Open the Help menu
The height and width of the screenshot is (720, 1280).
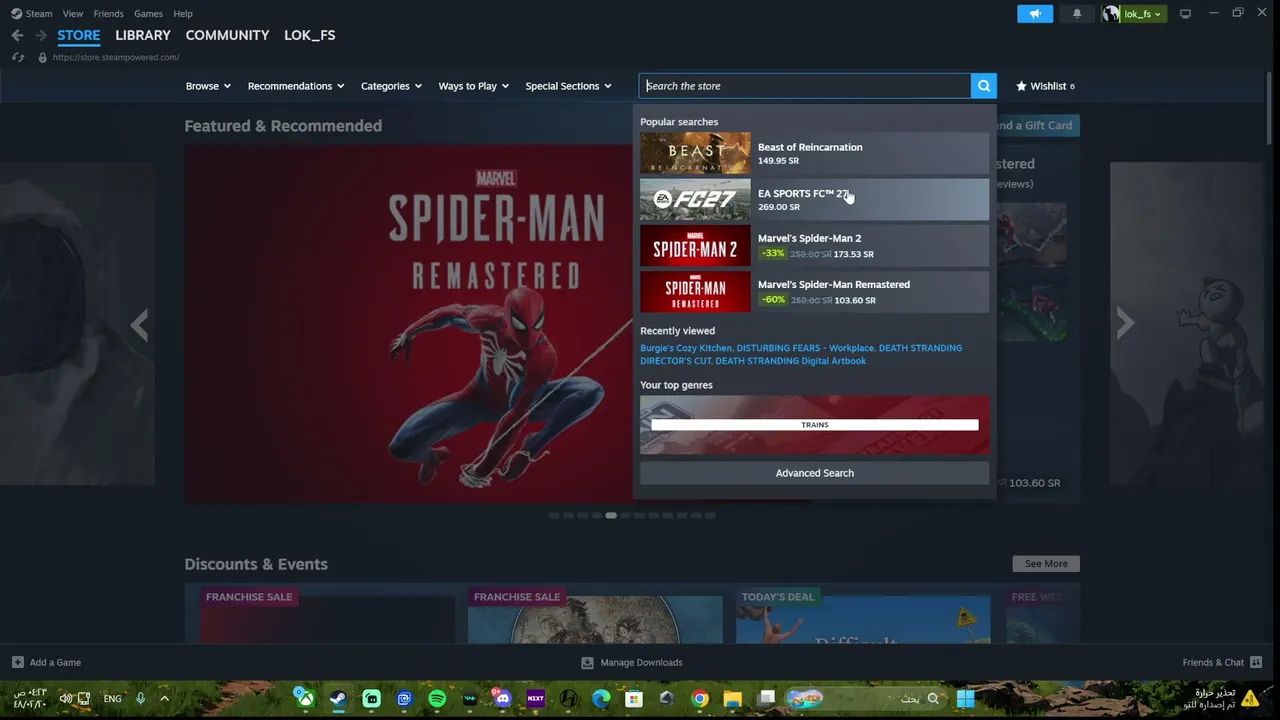[183, 14]
